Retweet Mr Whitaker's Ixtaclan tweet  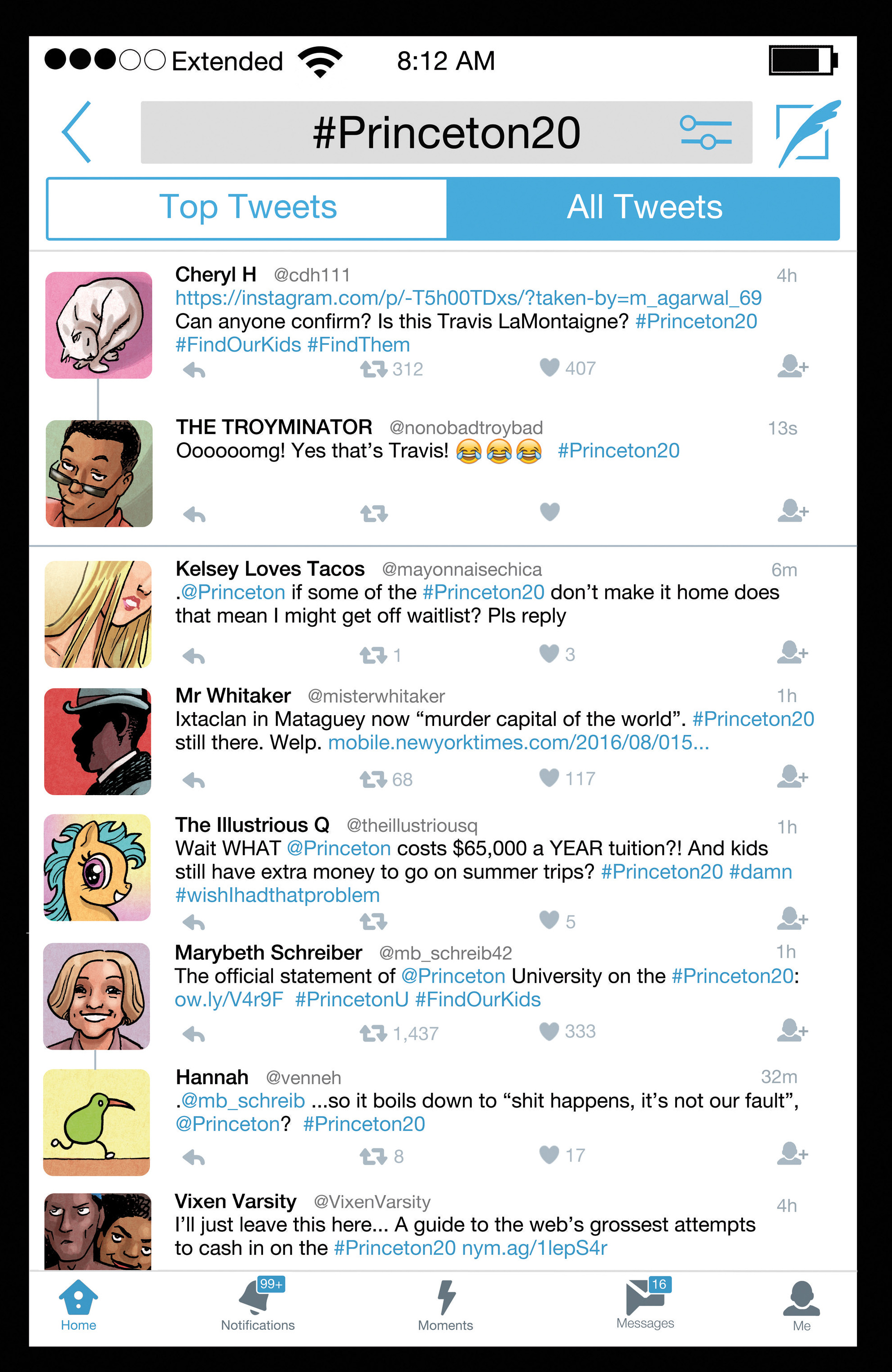coord(373,779)
